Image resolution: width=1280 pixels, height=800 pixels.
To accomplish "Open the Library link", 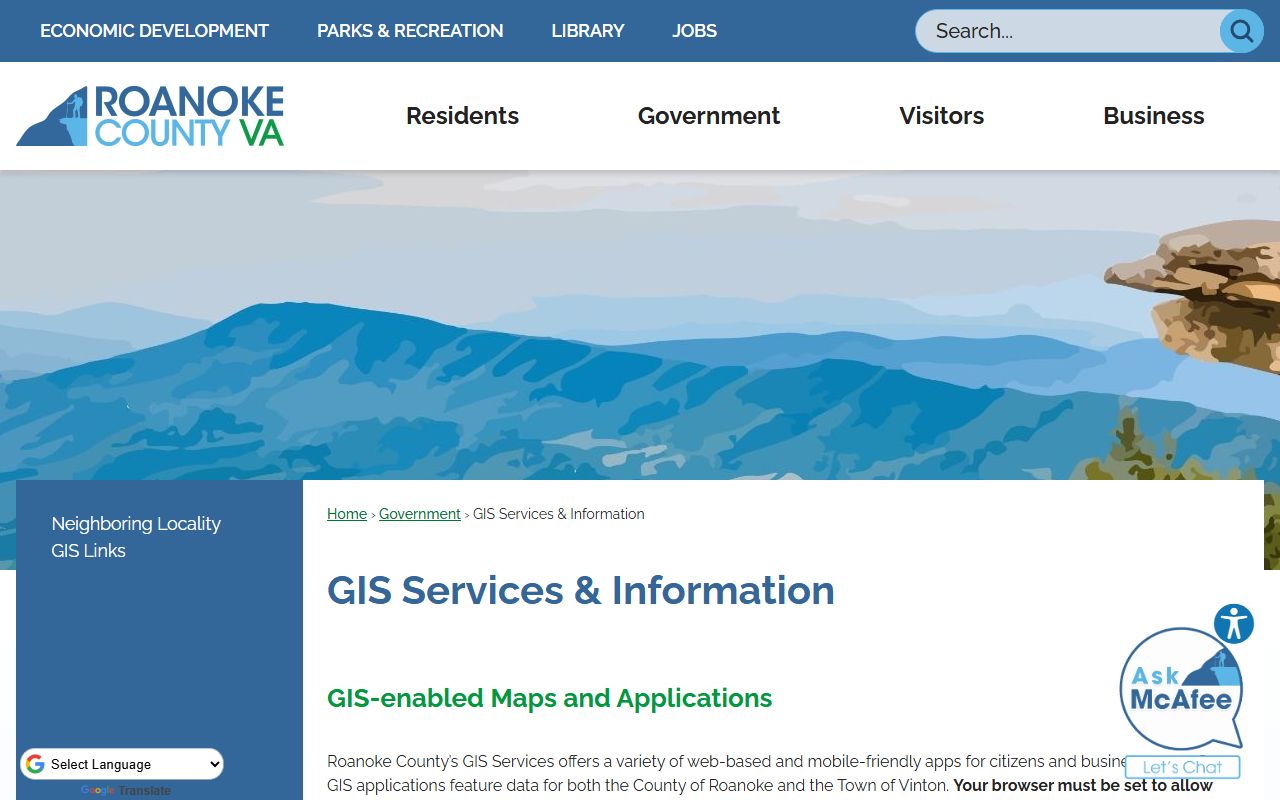I will [587, 31].
